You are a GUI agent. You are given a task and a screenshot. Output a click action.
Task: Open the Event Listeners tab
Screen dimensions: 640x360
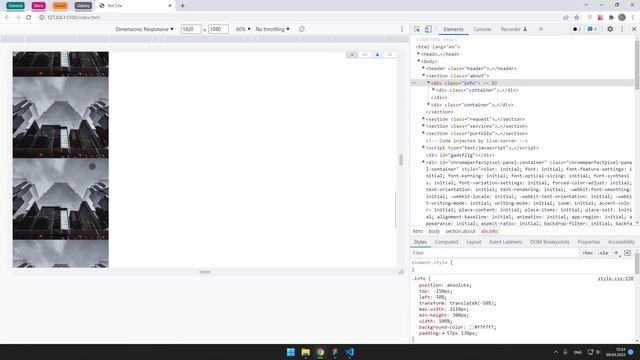click(505, 242)
